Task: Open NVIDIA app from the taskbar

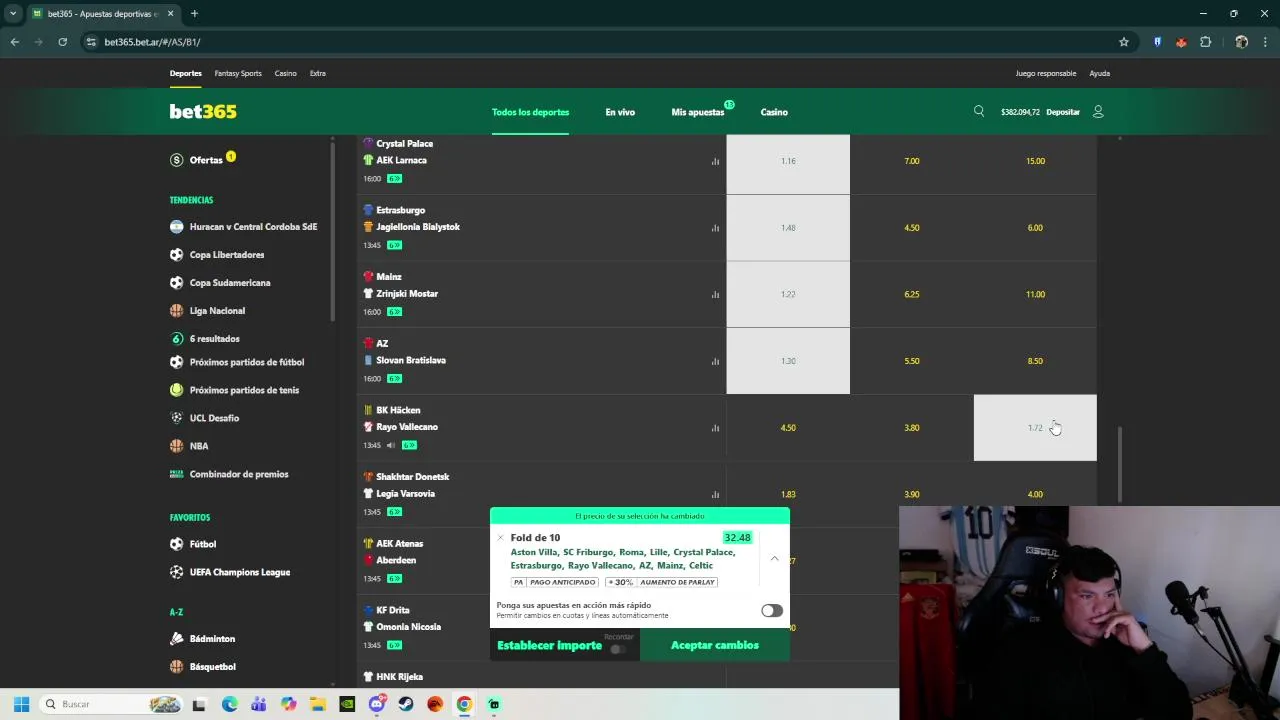Action: coord(347,704)
